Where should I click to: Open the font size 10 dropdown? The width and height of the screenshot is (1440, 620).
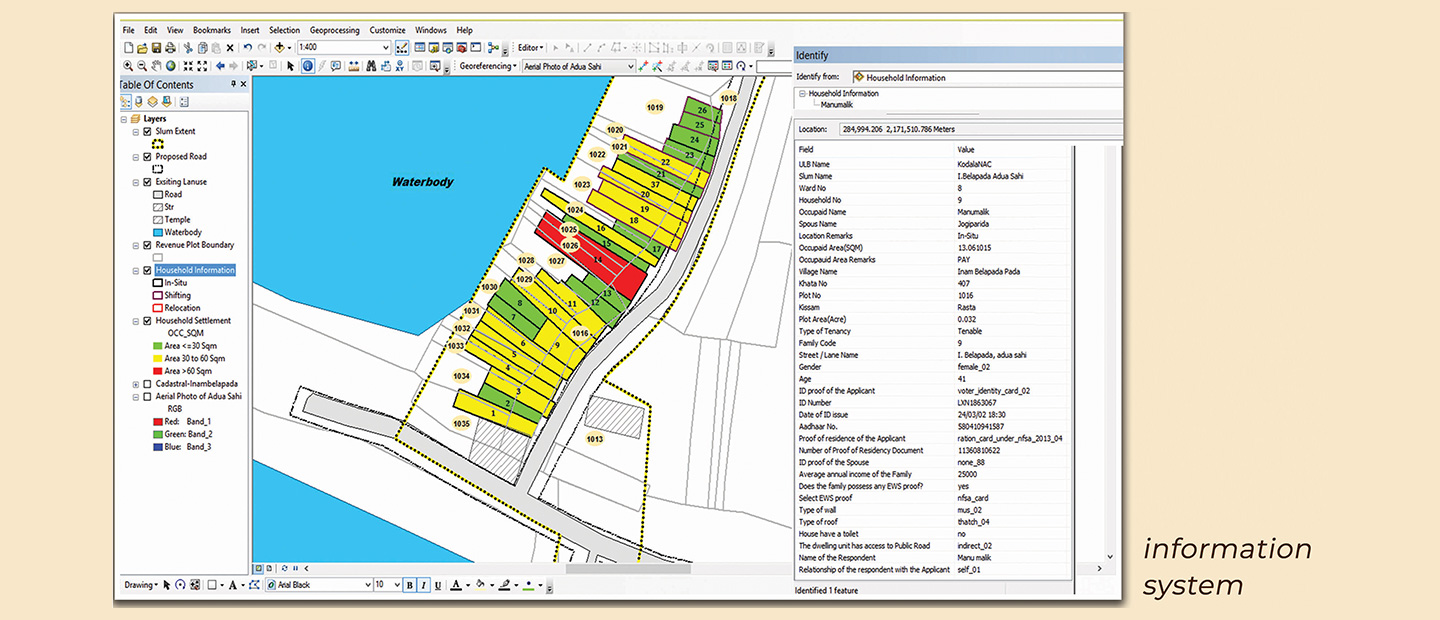pyautogui.click(x=397, y=585)
